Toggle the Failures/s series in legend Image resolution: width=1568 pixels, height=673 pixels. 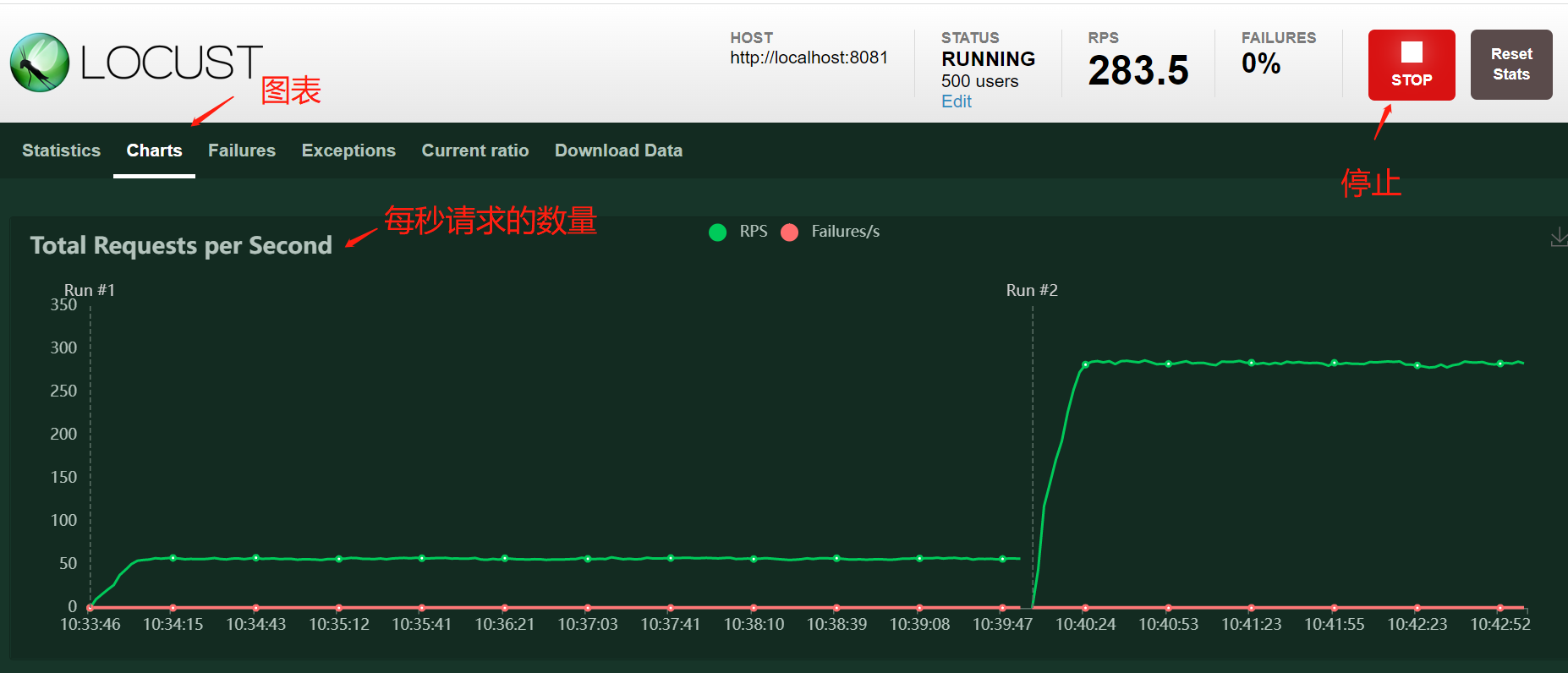tap(831, 232)
